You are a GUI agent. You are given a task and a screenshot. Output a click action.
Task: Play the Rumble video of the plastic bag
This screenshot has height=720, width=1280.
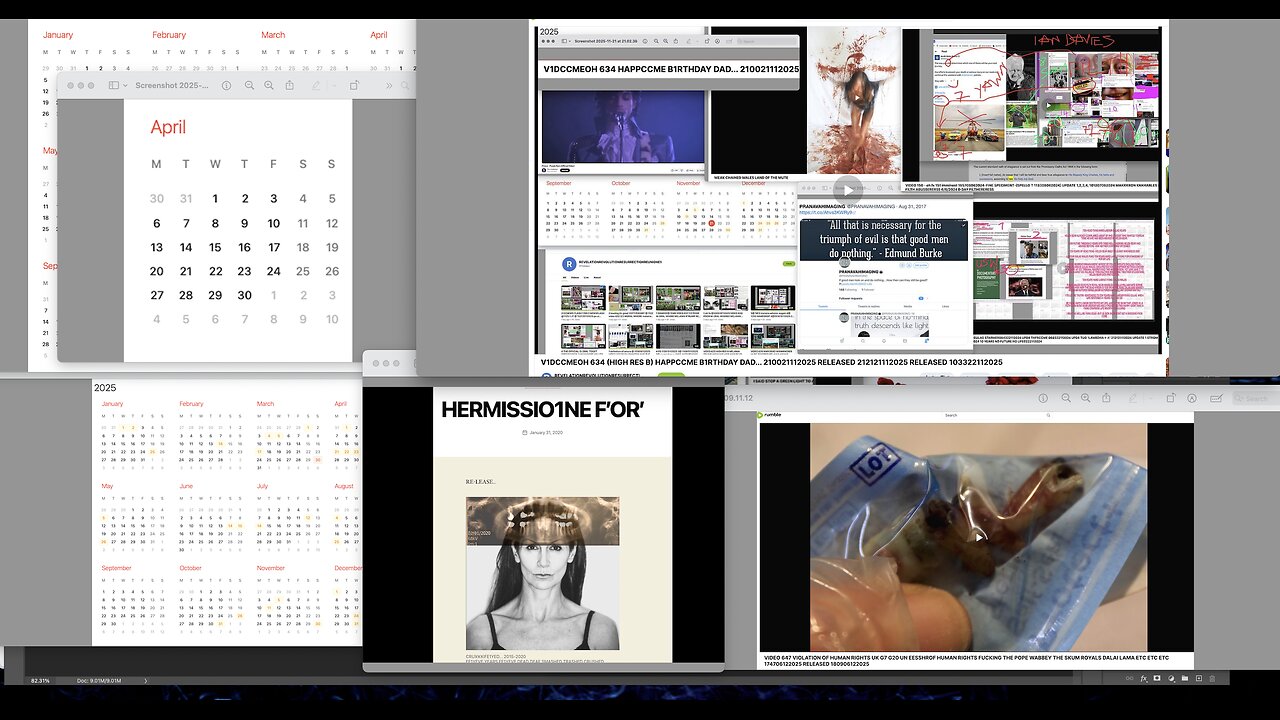pyautogui.click(x=977, y=538)
